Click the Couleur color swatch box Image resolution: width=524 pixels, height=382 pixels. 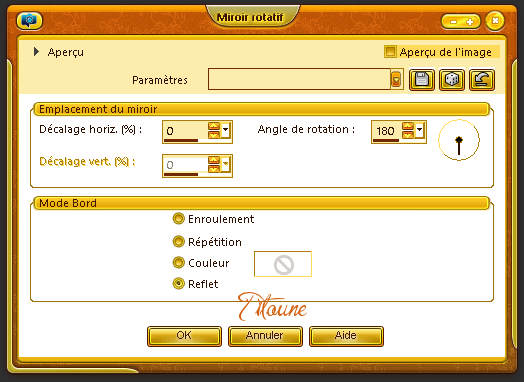pos(283,264)
